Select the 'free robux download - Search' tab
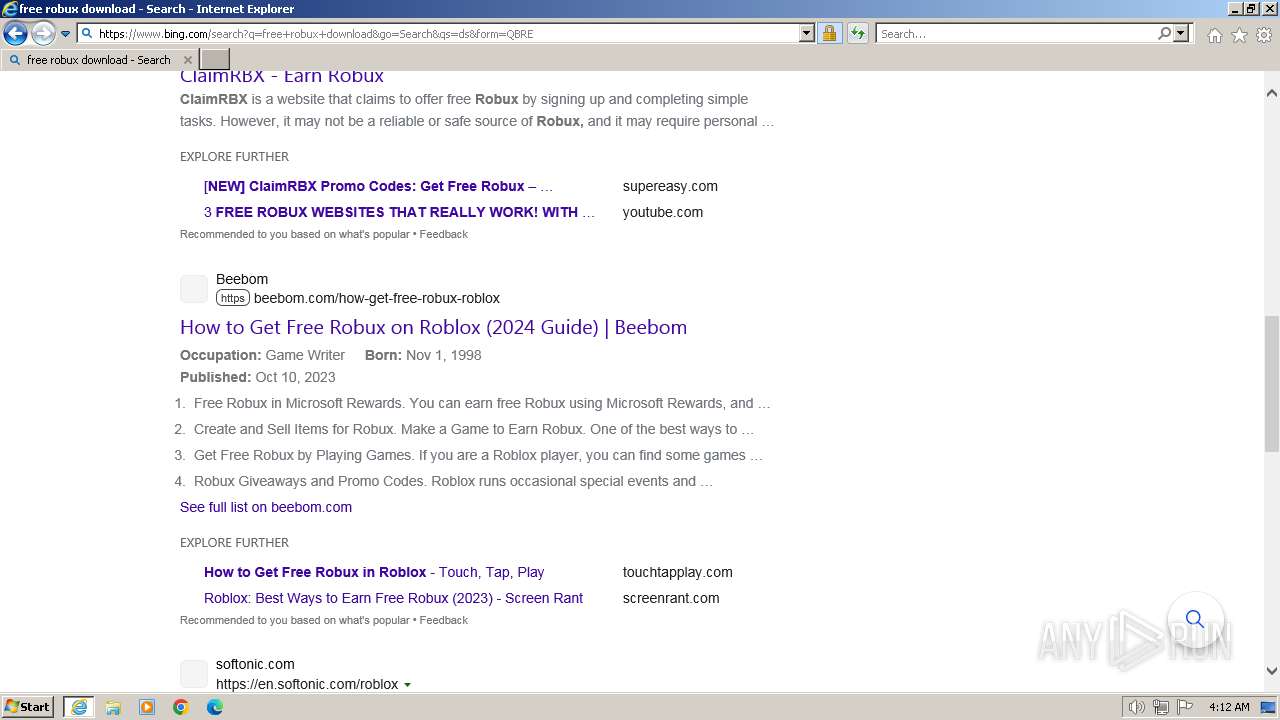Image resolution: width=1280 pixels, height=720 pixels. click(x=98, y=60)
